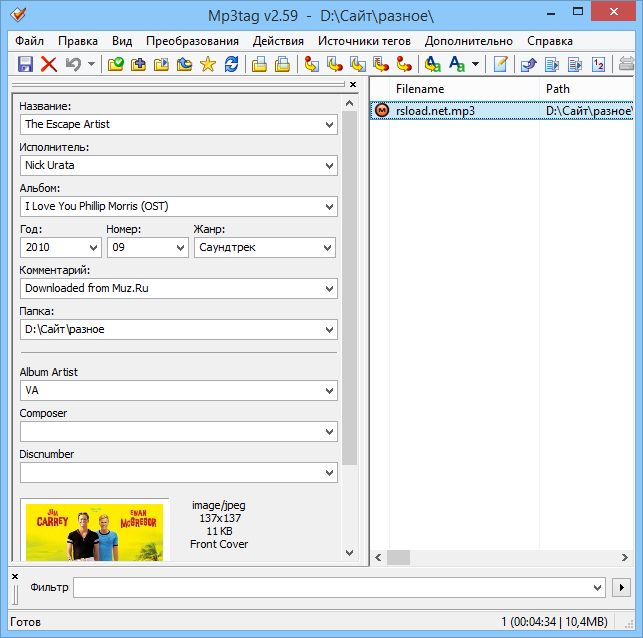
Task: Click the folder with green checkmark icon
Action: point(115,64)
